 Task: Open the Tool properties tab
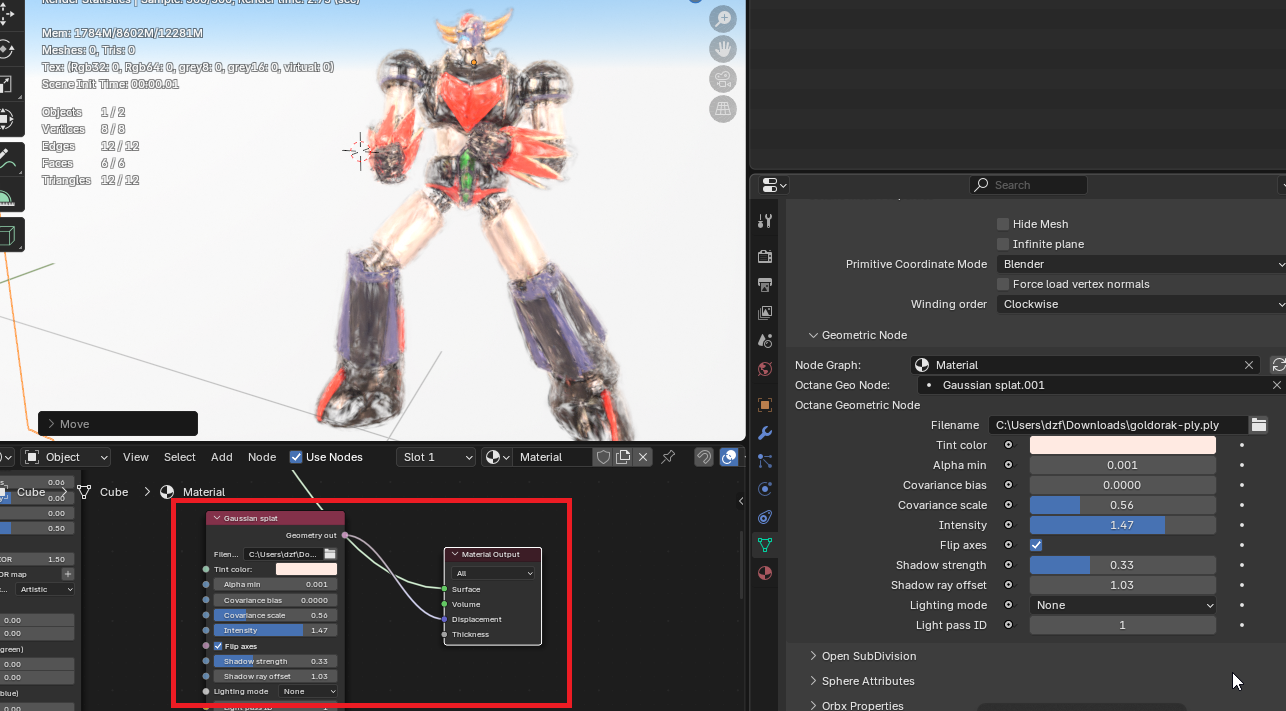pos(765,221)
